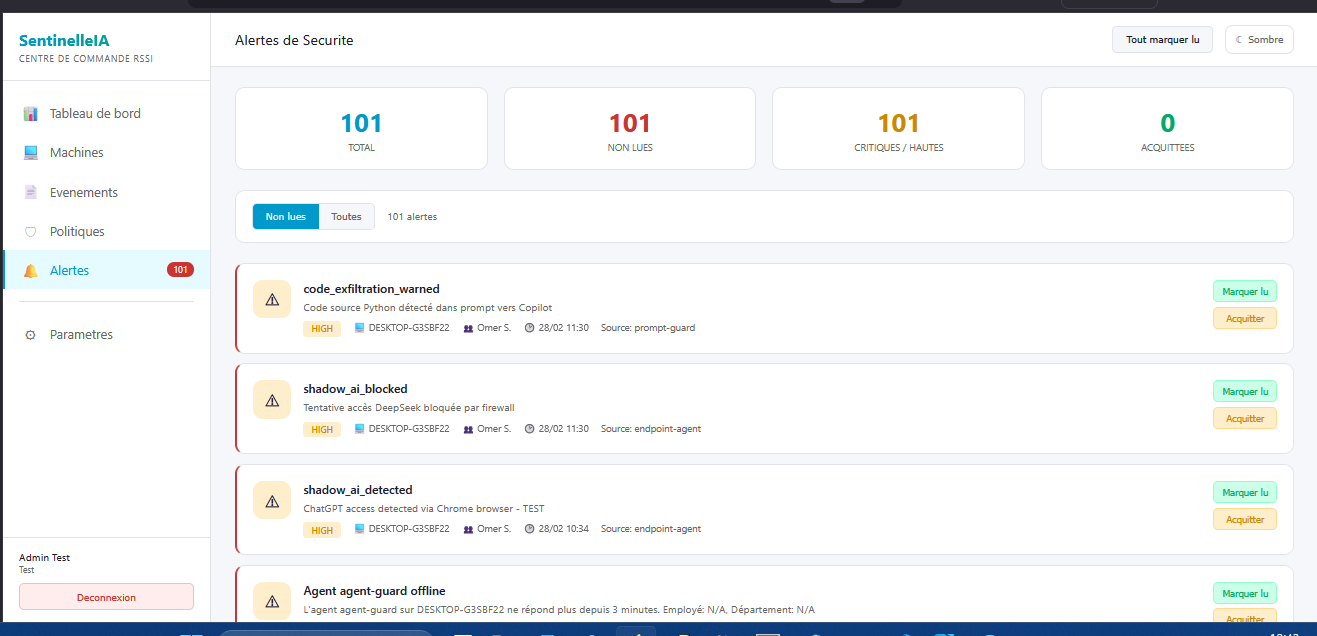The width and height of the screenshot is (1317, 636).
Task: Click the red 101 alerts badge
Action: tap(180, 270)
